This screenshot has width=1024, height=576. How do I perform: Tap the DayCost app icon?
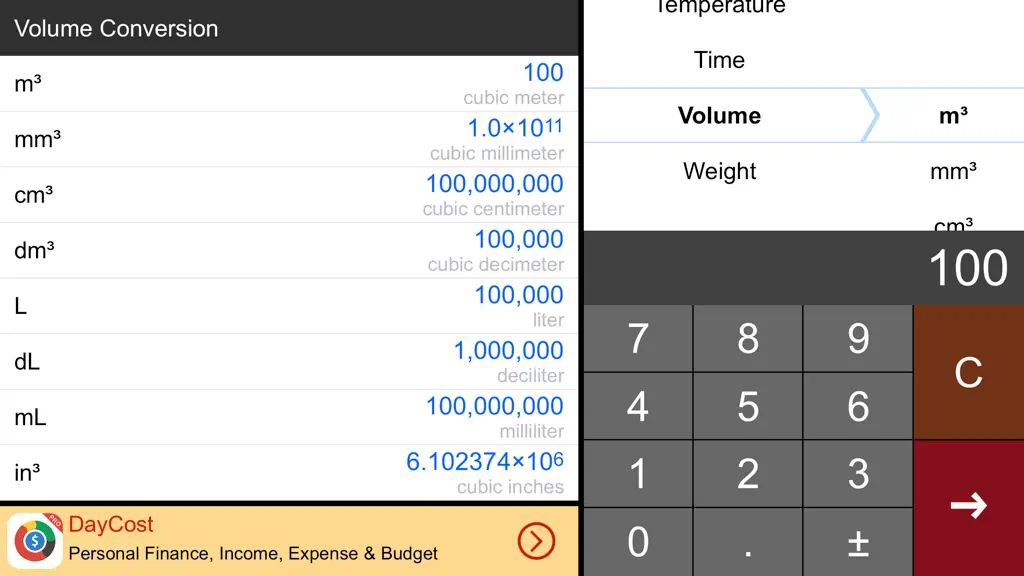[x=35, y=541]
